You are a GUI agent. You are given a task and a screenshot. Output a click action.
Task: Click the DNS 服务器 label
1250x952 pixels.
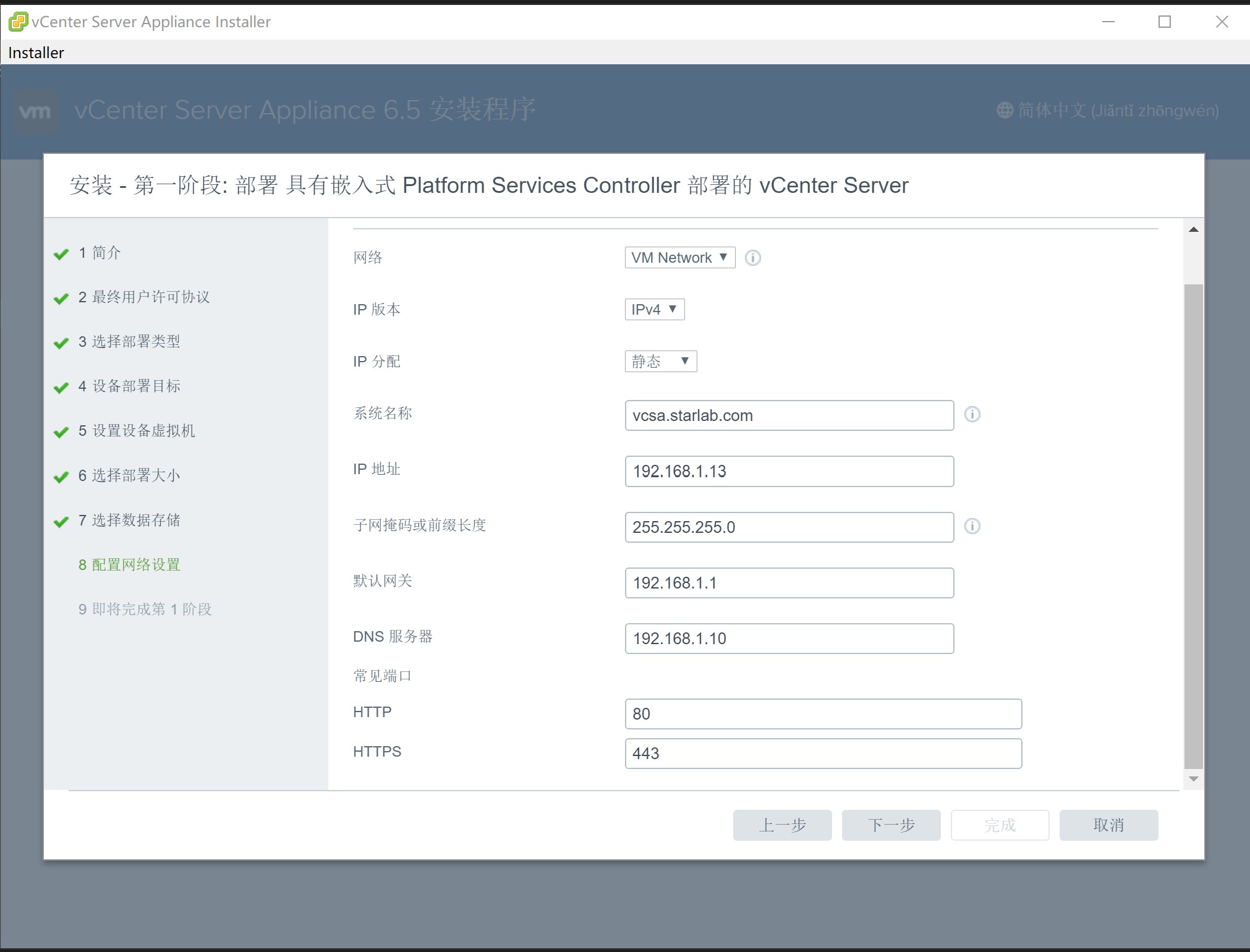(x=393, y=636)
